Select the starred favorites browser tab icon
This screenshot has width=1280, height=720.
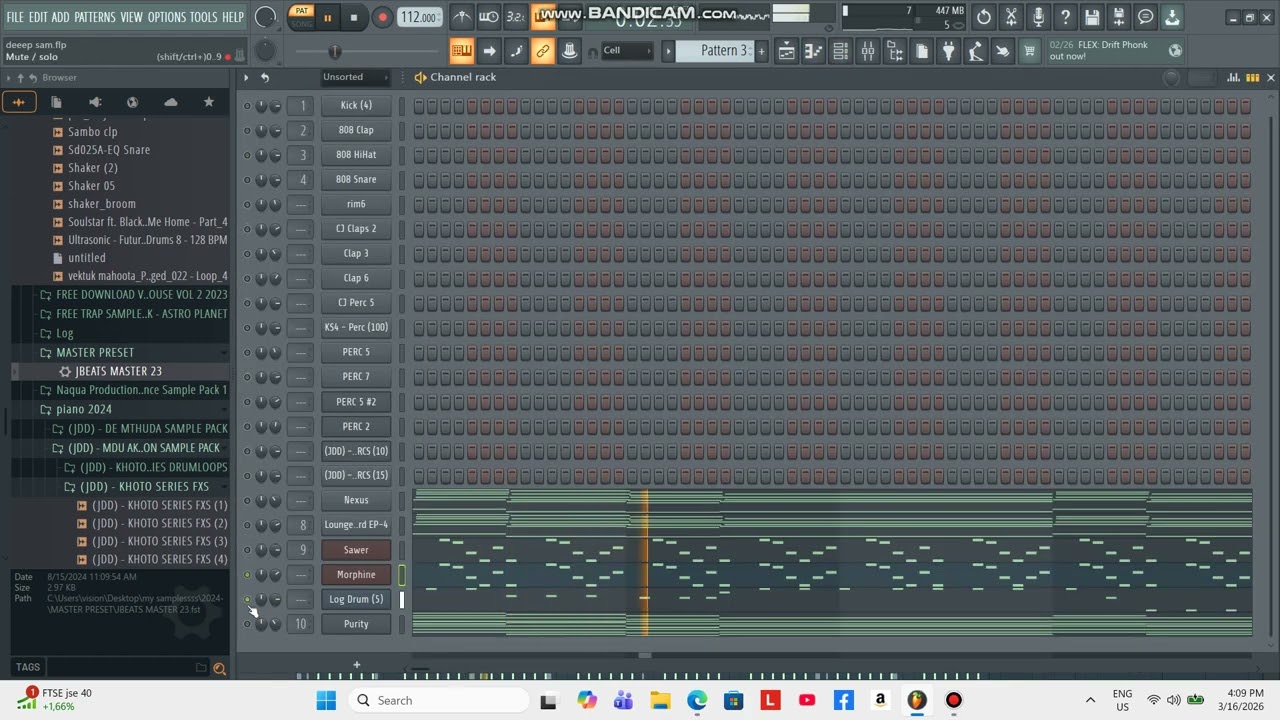[208, 102]
